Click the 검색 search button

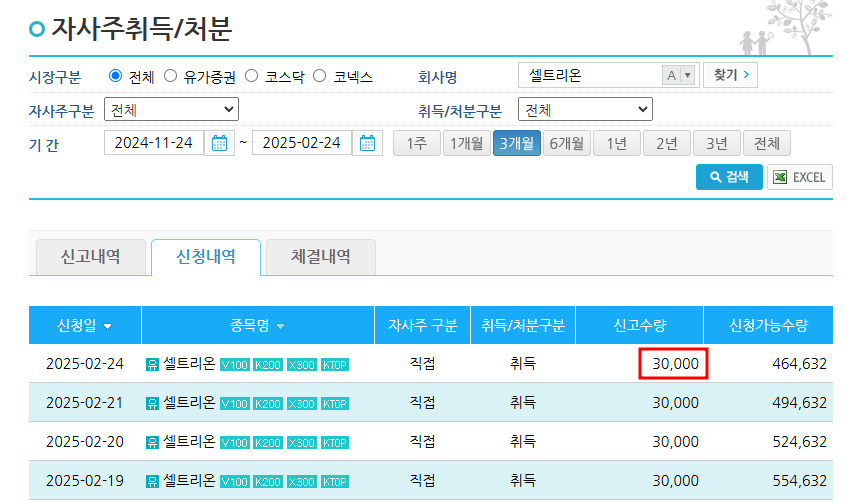coord(729,177)
